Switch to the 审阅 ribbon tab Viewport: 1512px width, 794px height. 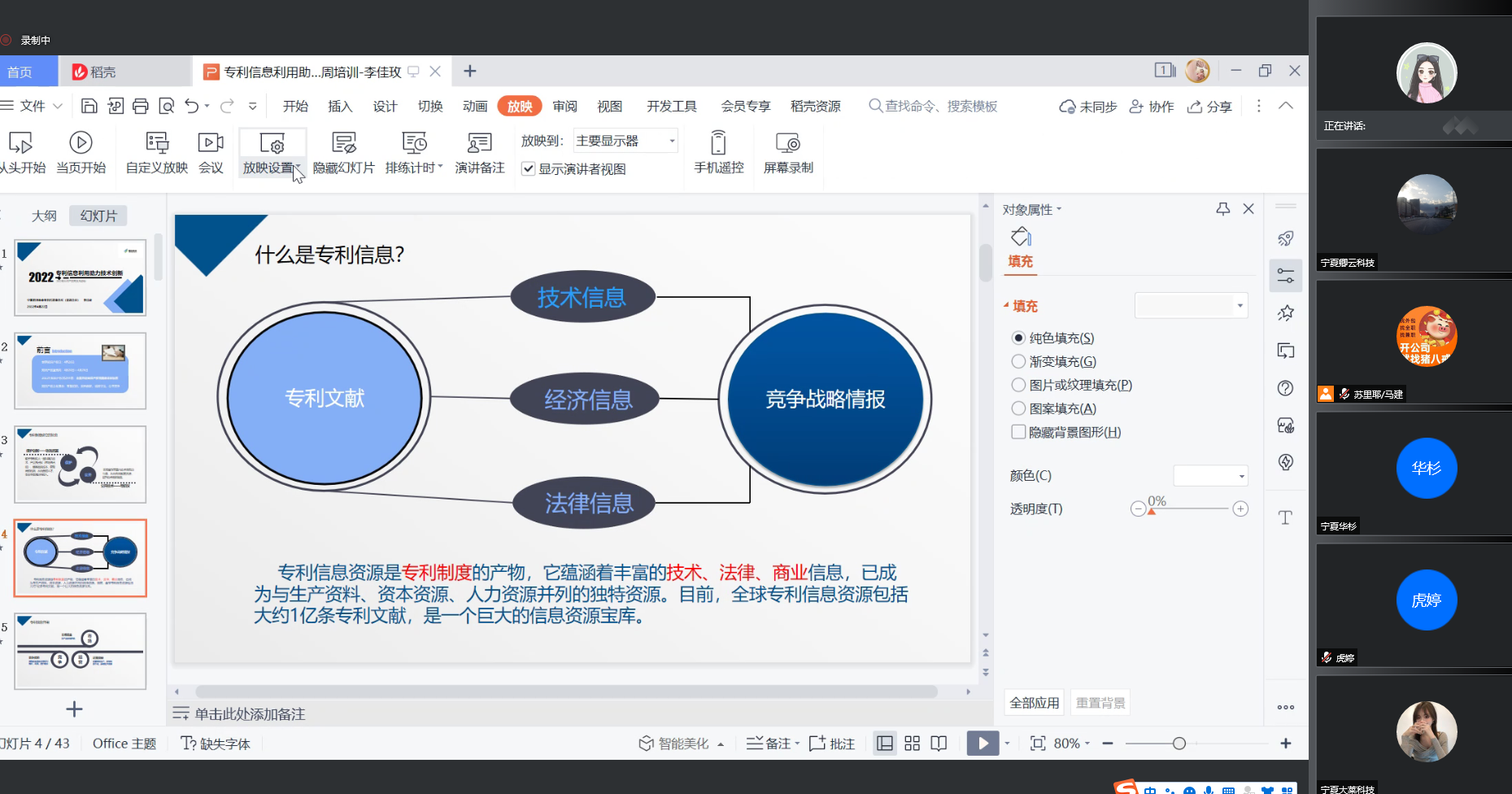(x=564, y=106)
